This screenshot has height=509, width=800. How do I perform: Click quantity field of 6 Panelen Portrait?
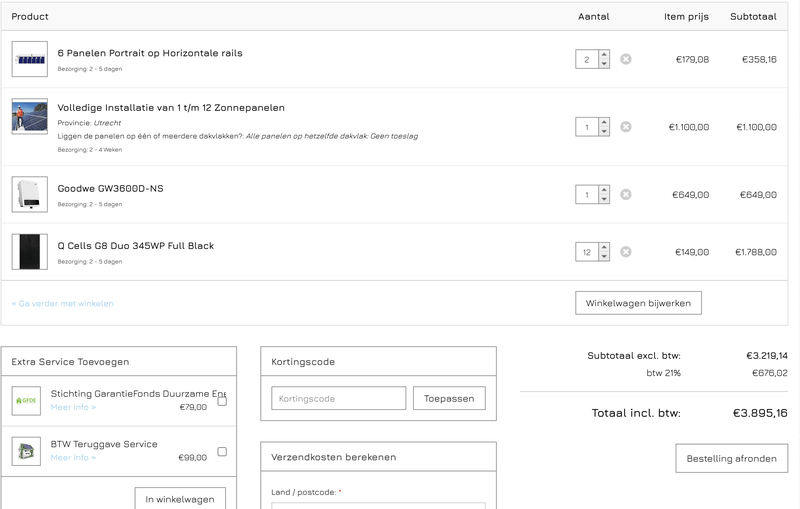[x=587, y=59]
